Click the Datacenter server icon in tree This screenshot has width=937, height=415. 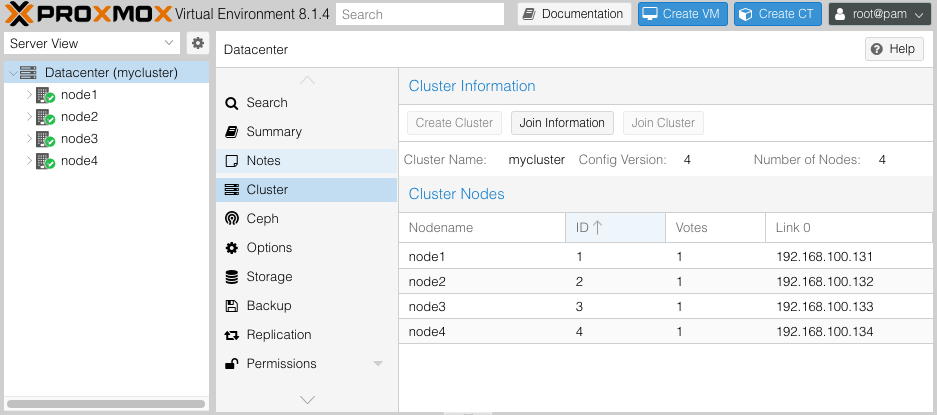click(x=28, y=73)
